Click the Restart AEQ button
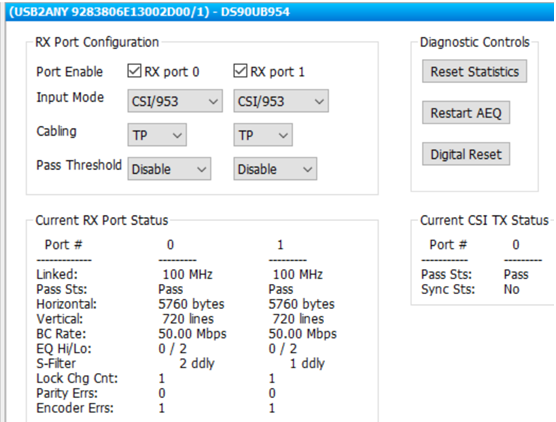The height and width of the screenshot is (422, 556). tap(466, 113)
